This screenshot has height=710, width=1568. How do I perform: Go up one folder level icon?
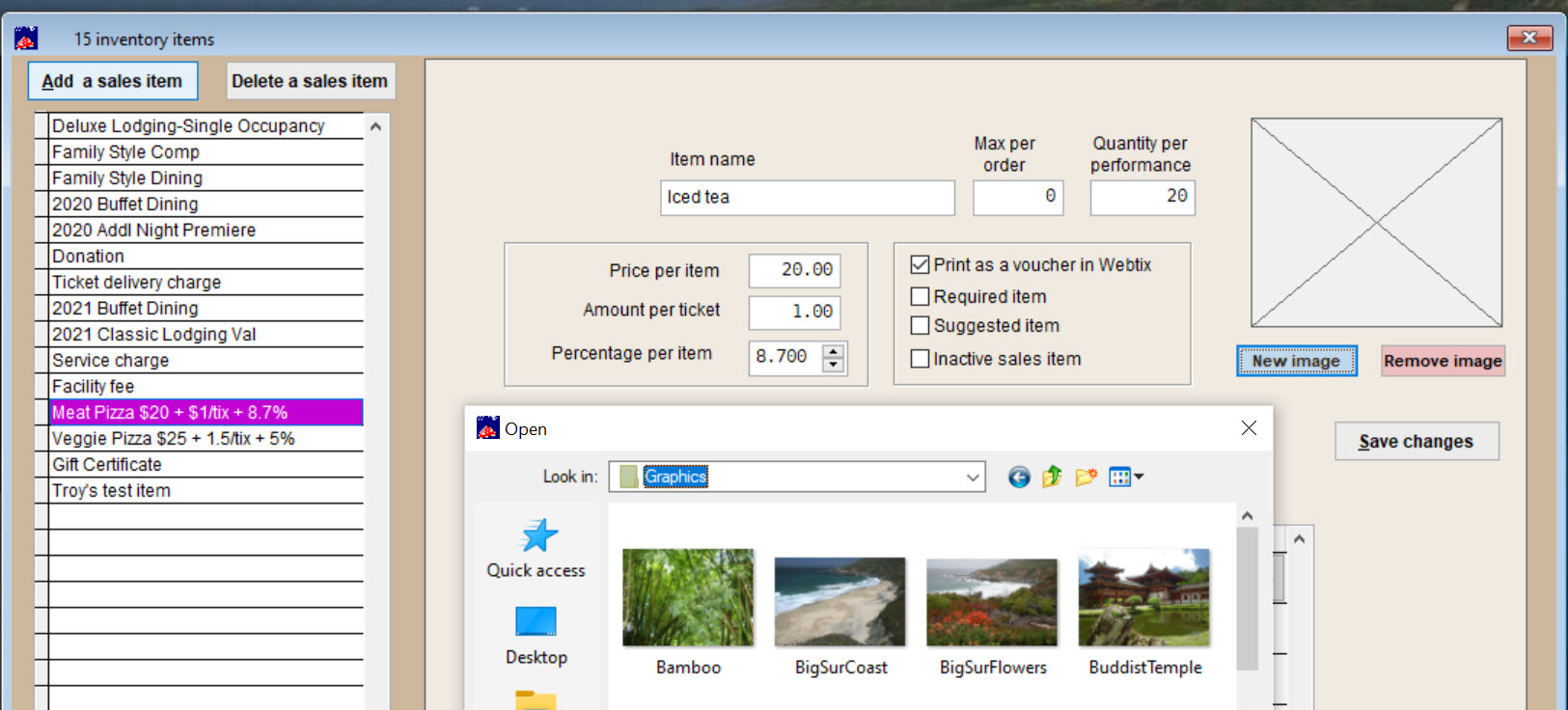click(x=1052, y=477)
